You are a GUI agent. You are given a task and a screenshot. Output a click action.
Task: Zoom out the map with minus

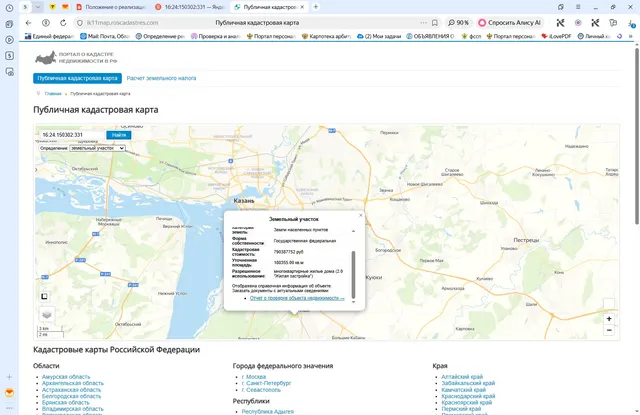click(x=609, y=330)
